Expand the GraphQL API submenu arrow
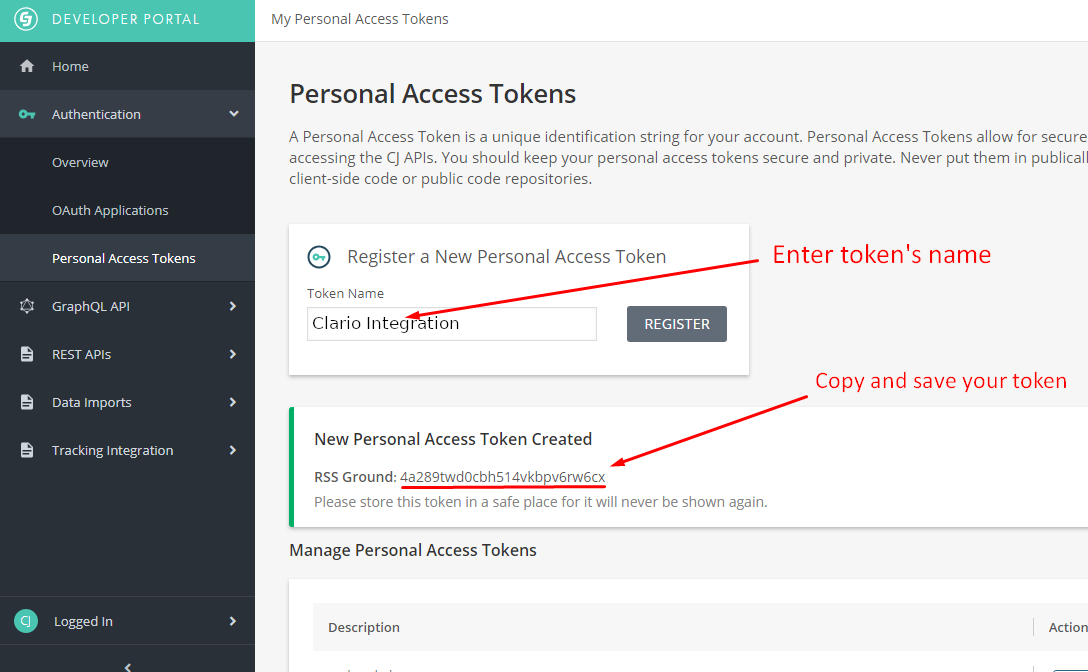The image size is (1088, 672). (x=232, y=306)
